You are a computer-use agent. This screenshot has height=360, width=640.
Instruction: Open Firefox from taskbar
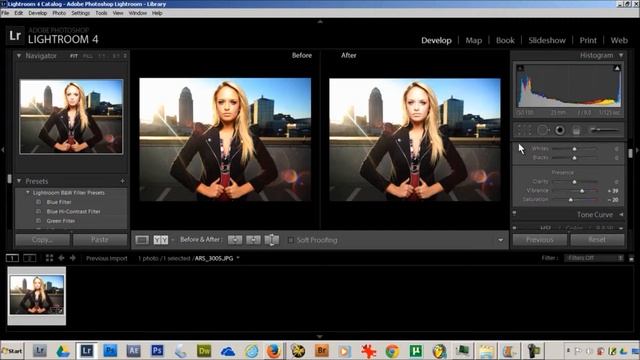(x=273, y=351)
